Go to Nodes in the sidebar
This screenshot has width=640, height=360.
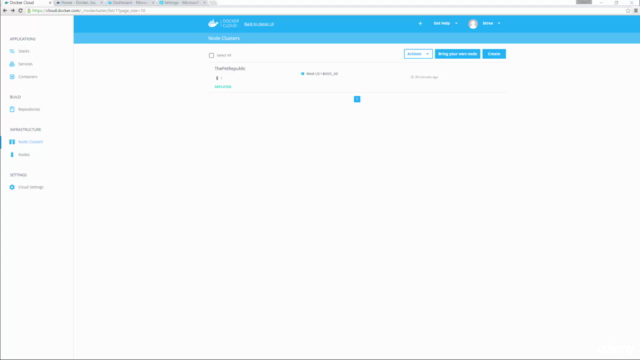(24, 155)
